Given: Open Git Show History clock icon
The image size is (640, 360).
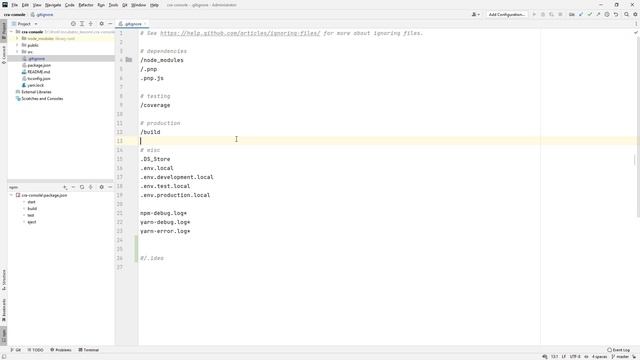Looking at the screenshot, I should 607,14.
